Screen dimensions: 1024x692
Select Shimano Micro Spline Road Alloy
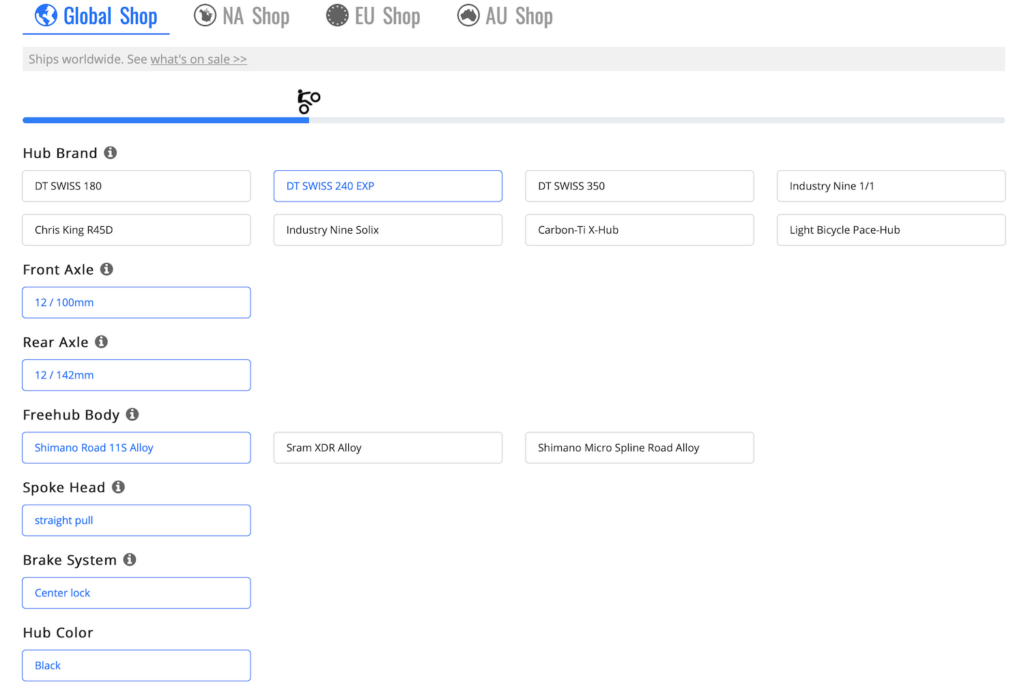click(639, 448)
